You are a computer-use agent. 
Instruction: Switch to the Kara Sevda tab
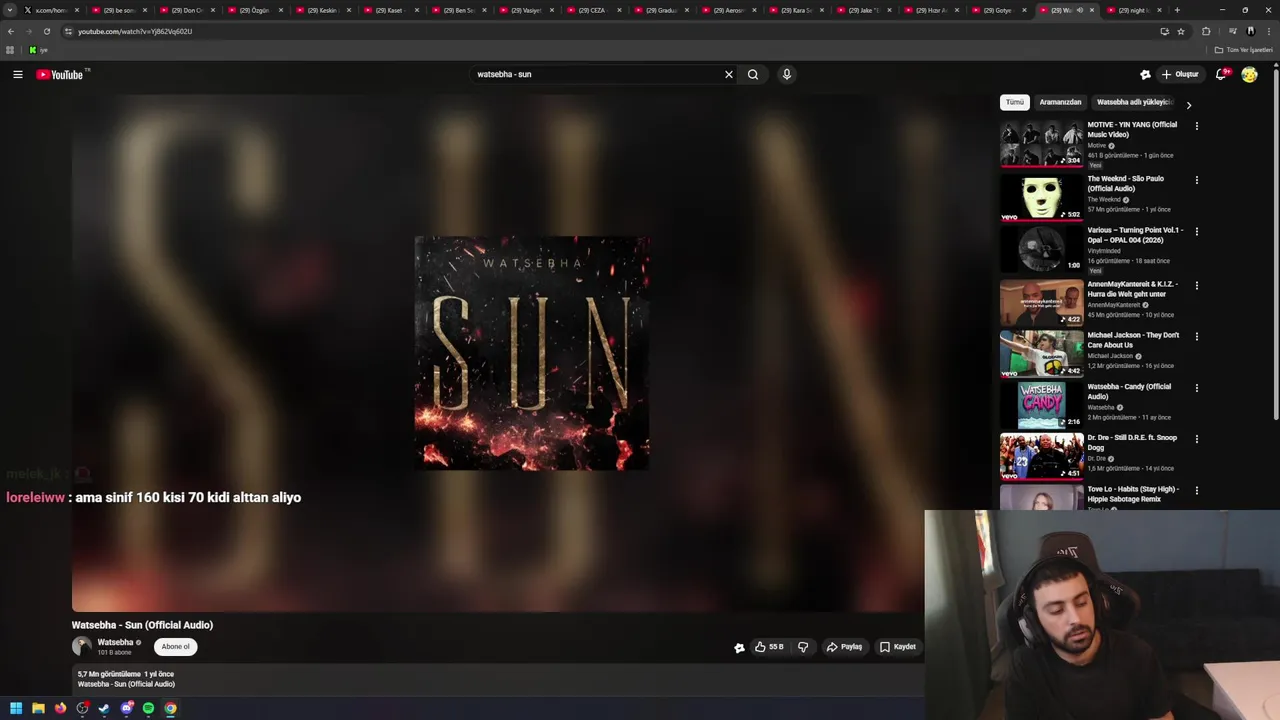point(796,10)
